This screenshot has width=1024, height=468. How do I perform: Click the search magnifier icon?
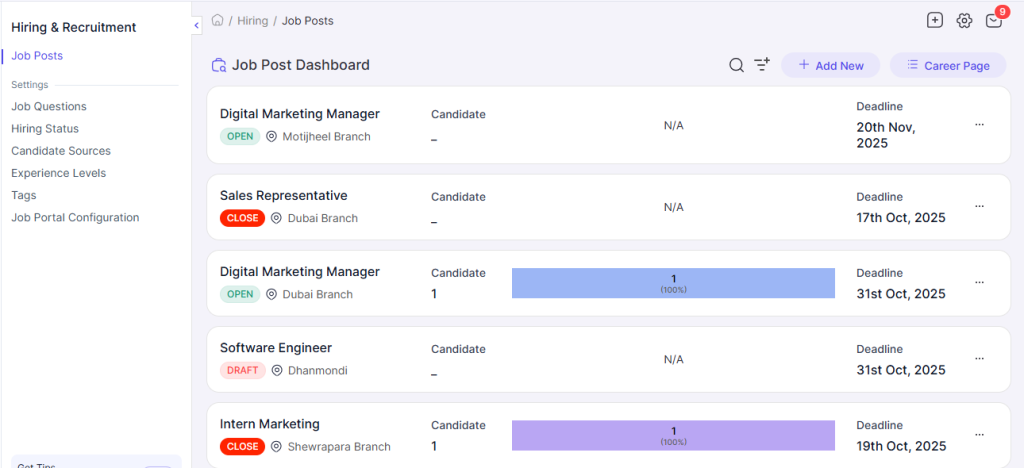[736, 65]
